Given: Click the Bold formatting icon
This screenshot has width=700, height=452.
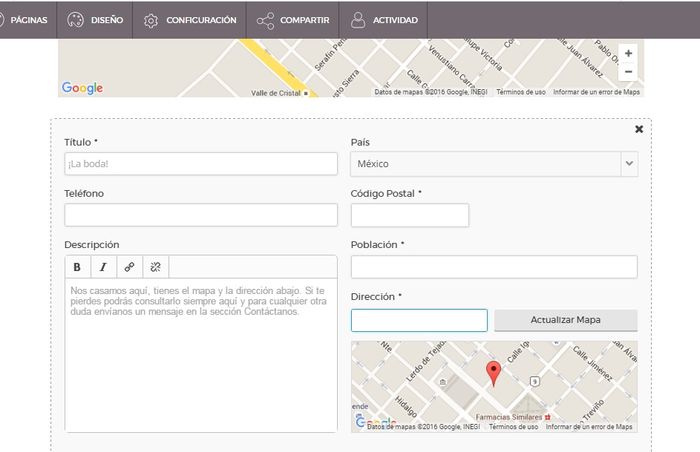Looking at the screenshot, I should pos(77,267).
